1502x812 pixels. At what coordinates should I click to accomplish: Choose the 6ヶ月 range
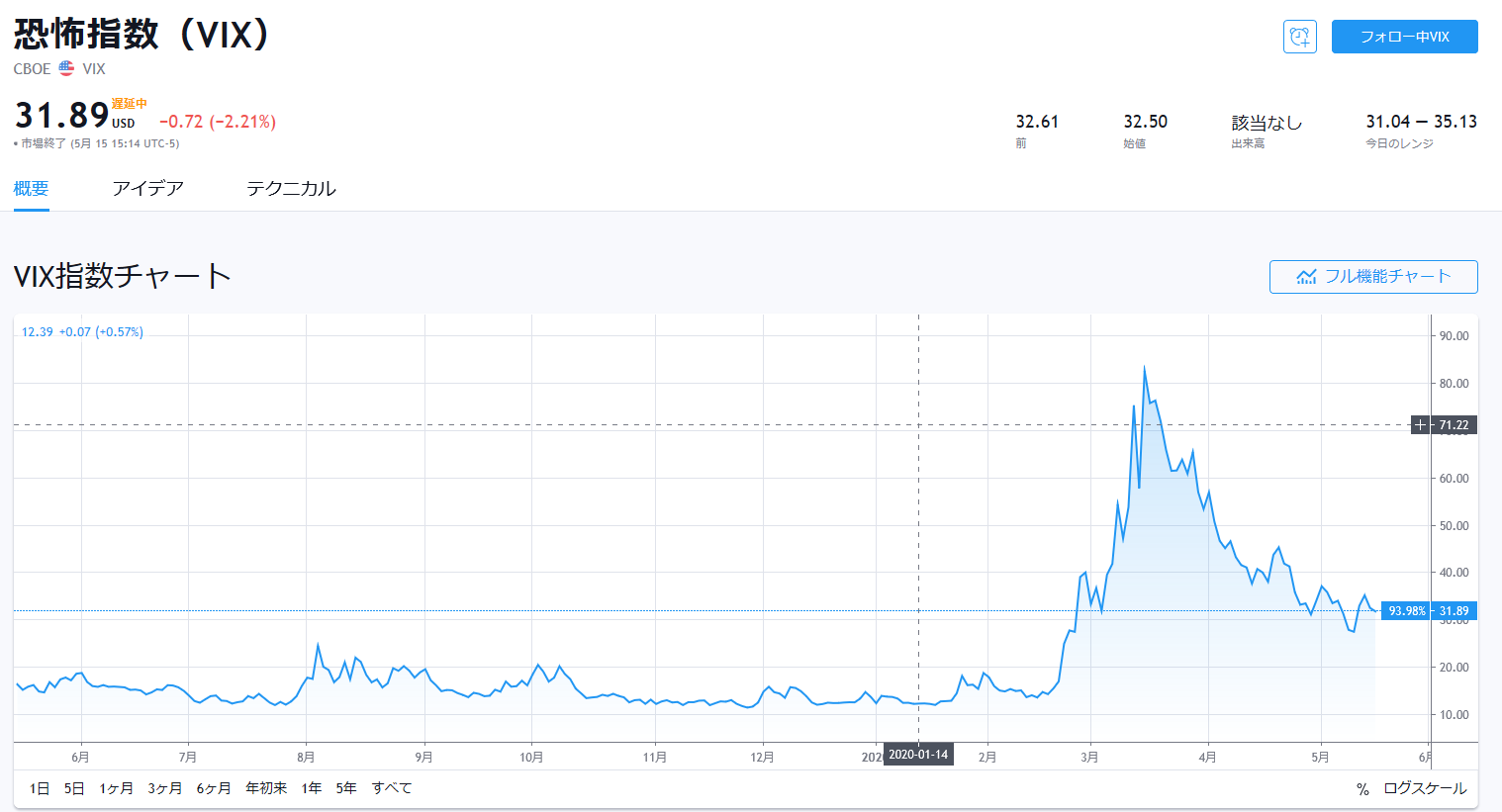[214, 788]
